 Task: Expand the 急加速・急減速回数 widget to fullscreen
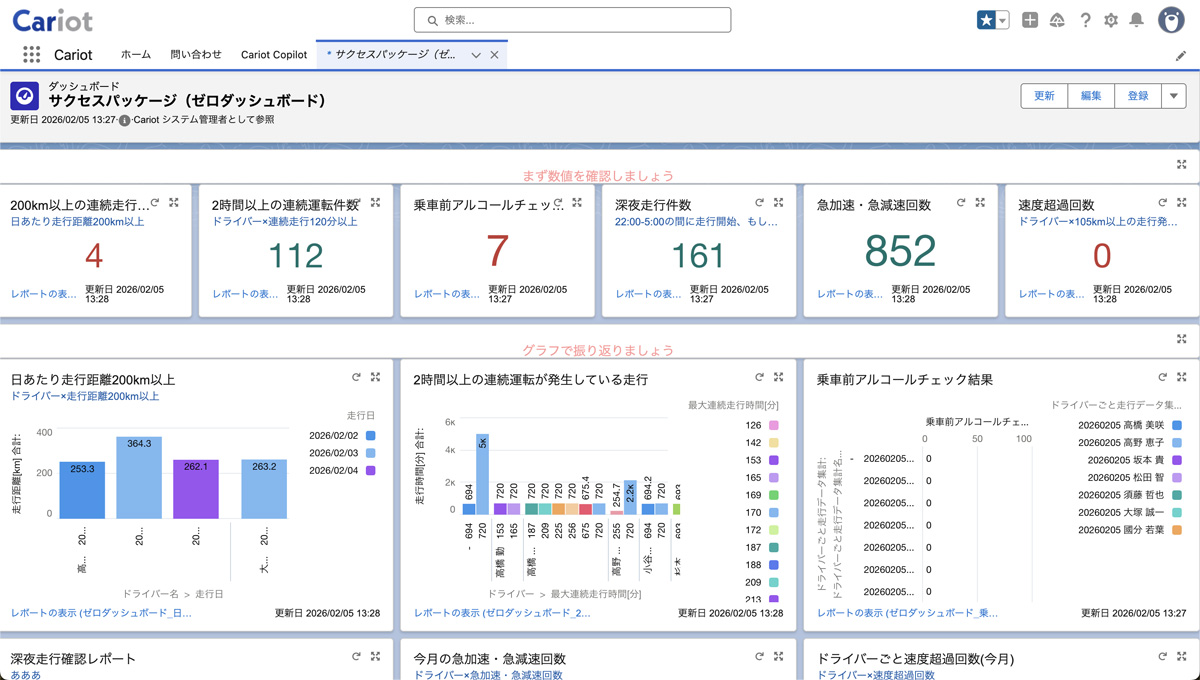click(980, 203)
